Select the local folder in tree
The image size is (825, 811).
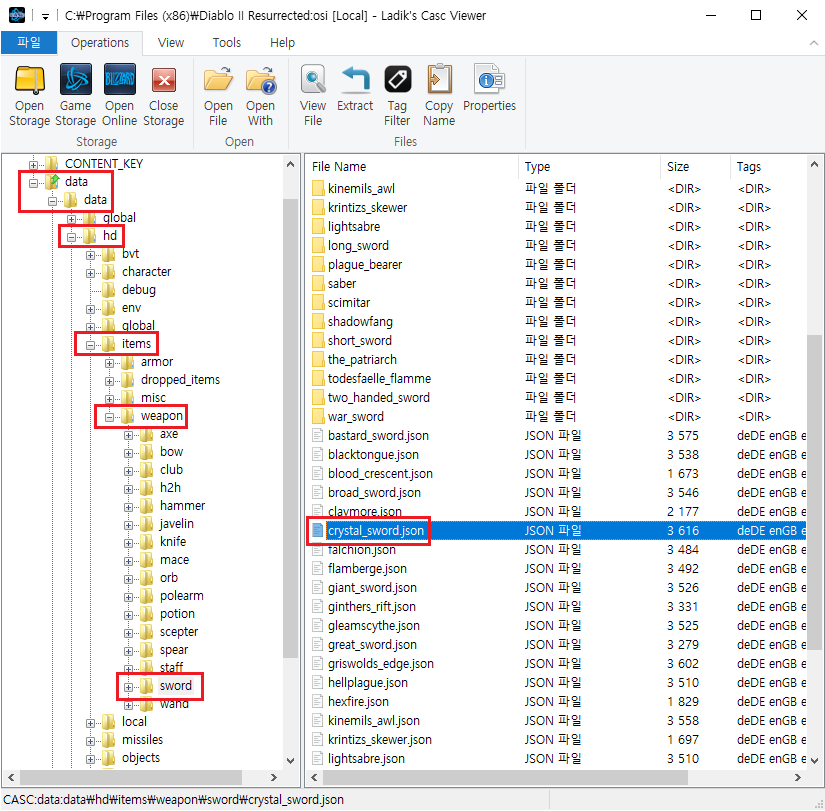[x=134, y=722]
